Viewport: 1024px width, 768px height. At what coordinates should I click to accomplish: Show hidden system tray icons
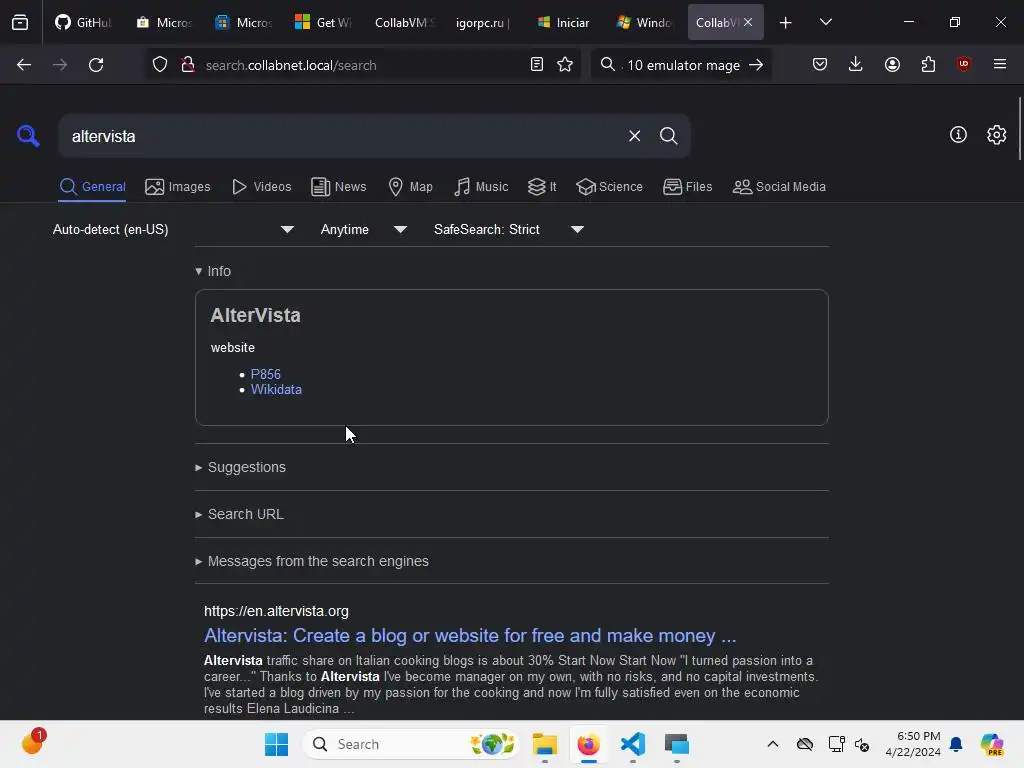(x=773, y=744)
